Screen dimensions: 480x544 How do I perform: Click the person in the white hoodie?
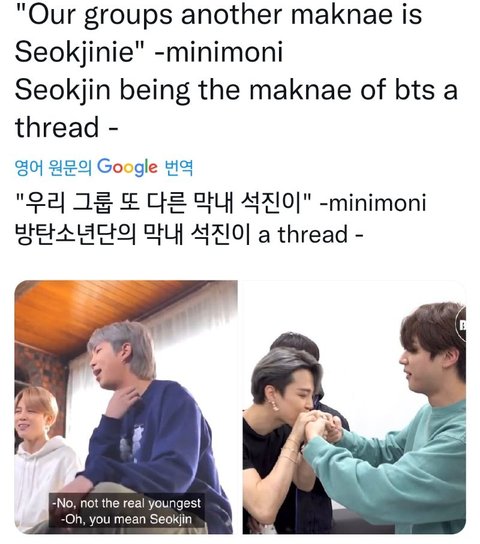coord(43,458)
